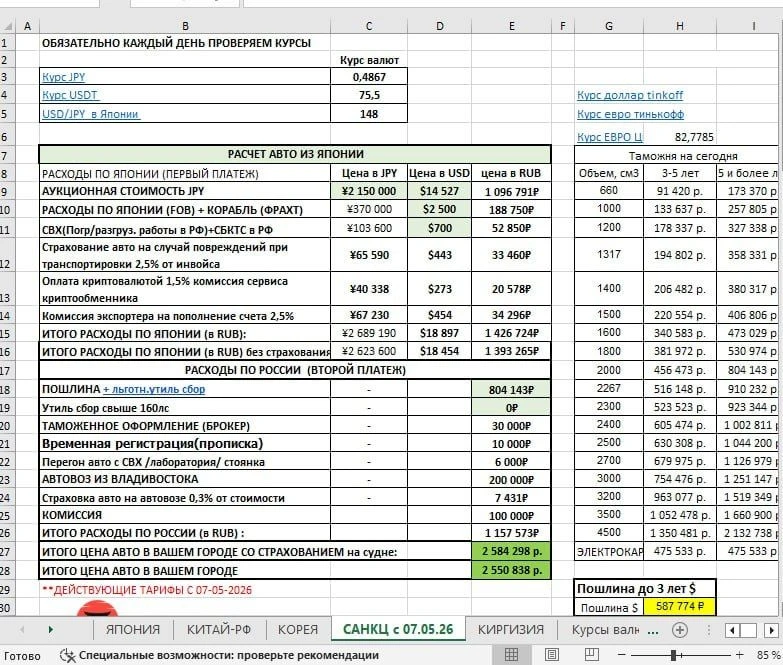Click previous sheet navigation arrow
783x665 pixels.
(x=22, y=630)
